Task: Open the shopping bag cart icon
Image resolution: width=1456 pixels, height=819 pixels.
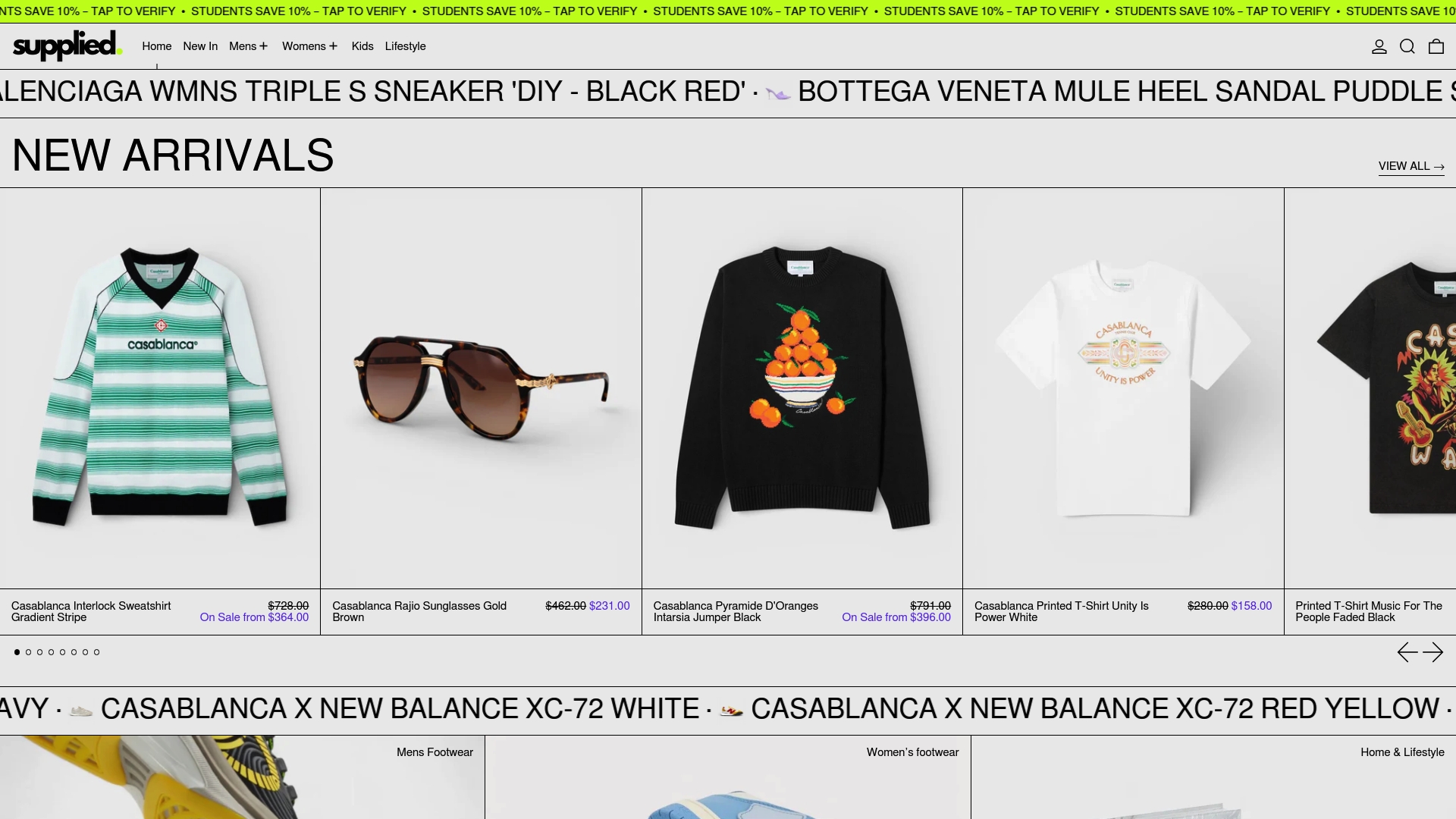Action: coord(1436,47)
